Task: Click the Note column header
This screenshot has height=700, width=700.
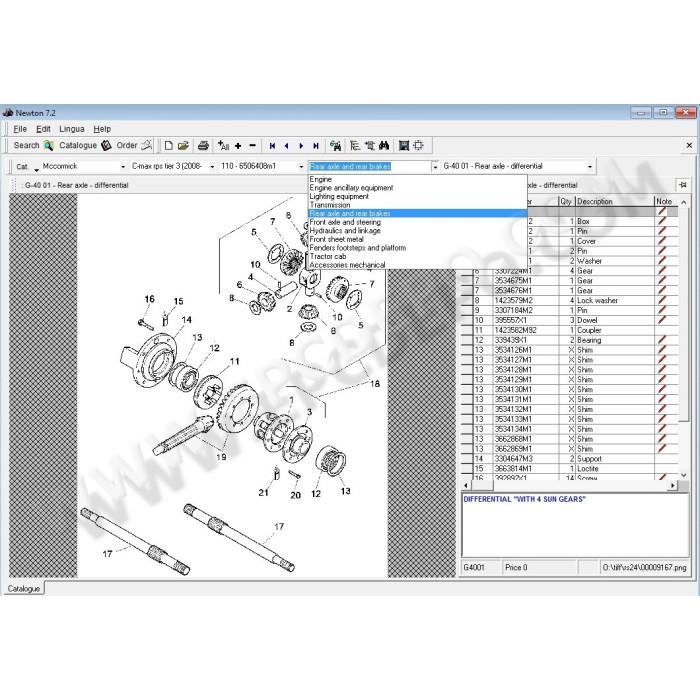Action: click(666, 201)
